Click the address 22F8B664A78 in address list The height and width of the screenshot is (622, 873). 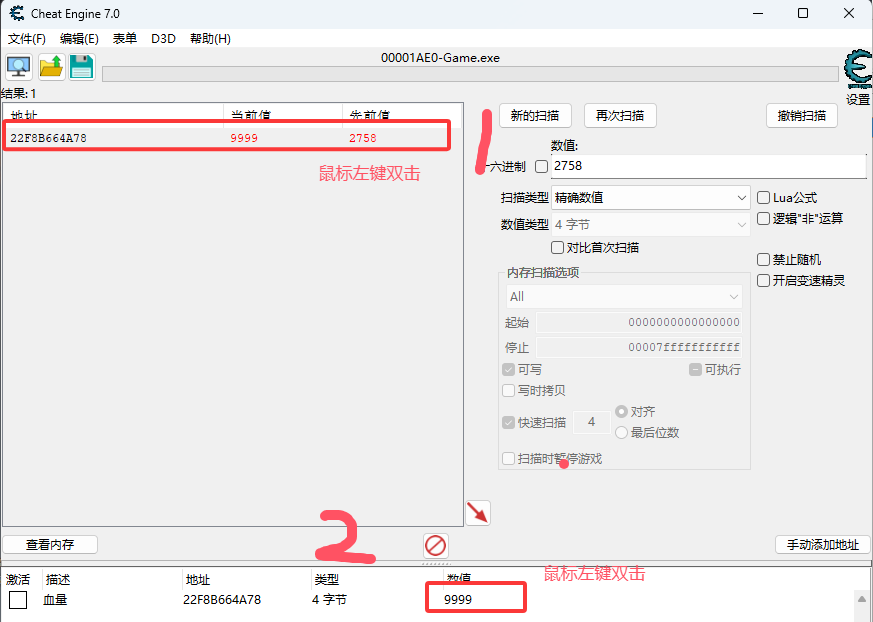coord(222,600)
